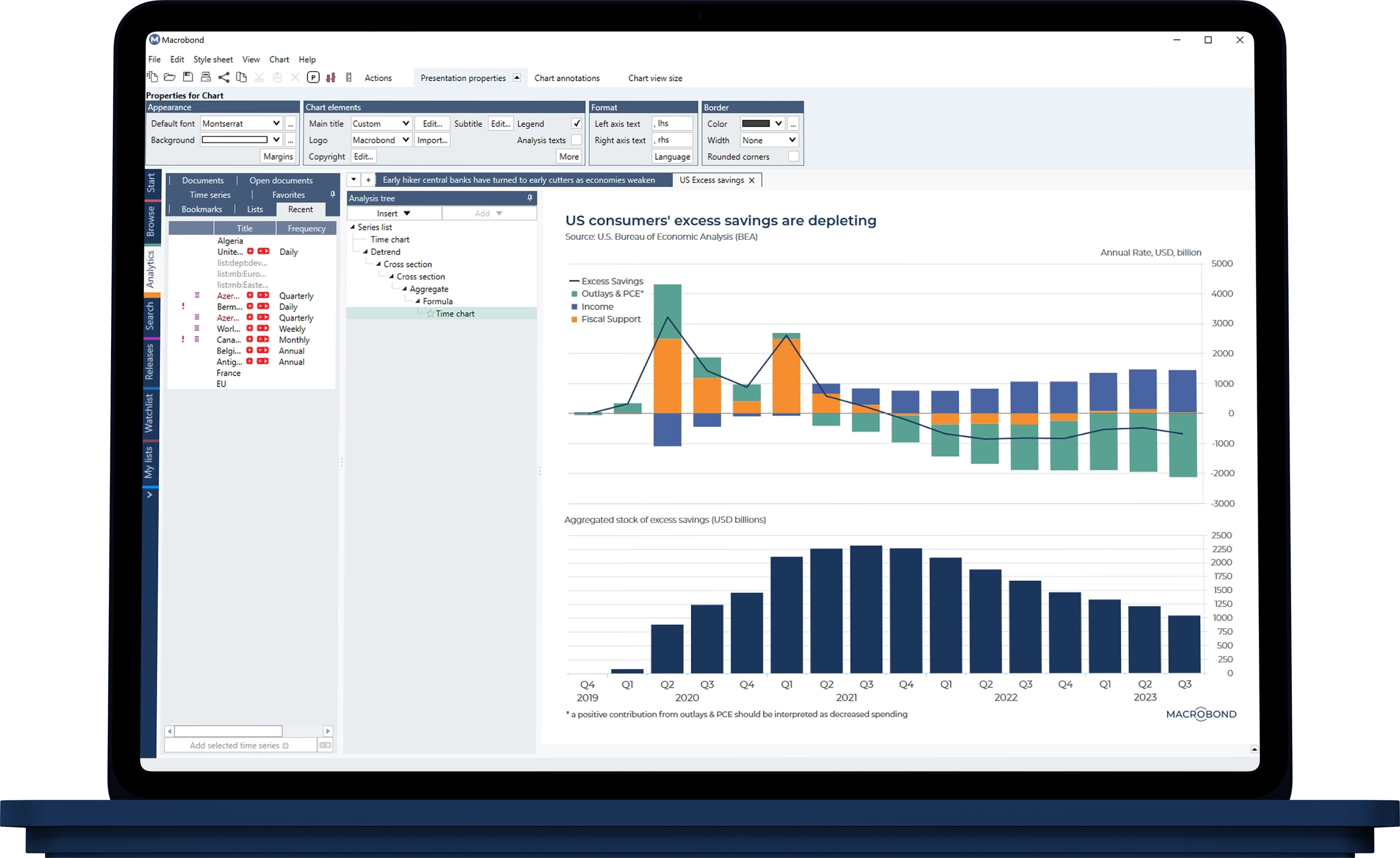Click the ruler icon beside Actions

point(349,77)
